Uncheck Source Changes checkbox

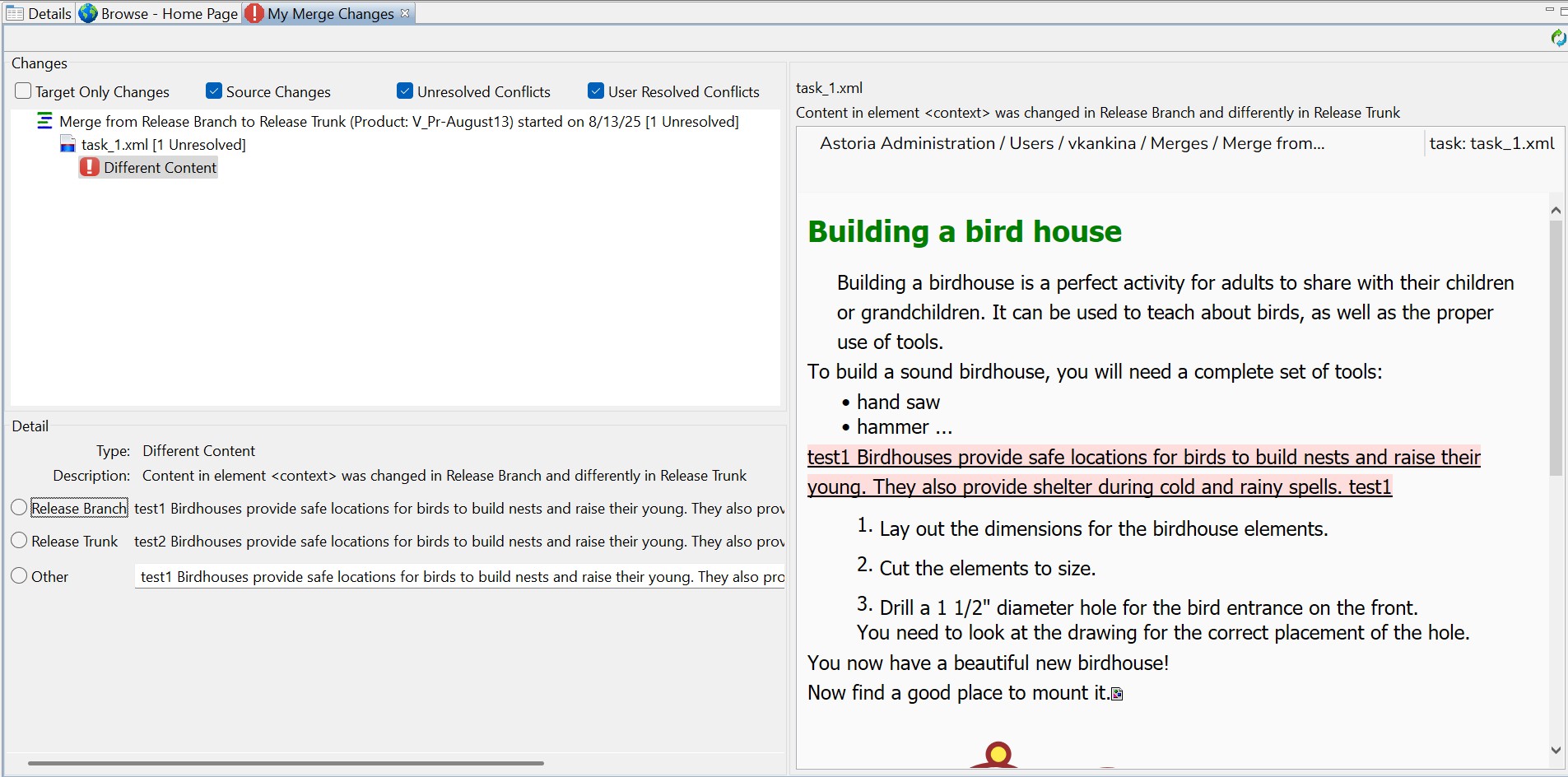point(214,91)
